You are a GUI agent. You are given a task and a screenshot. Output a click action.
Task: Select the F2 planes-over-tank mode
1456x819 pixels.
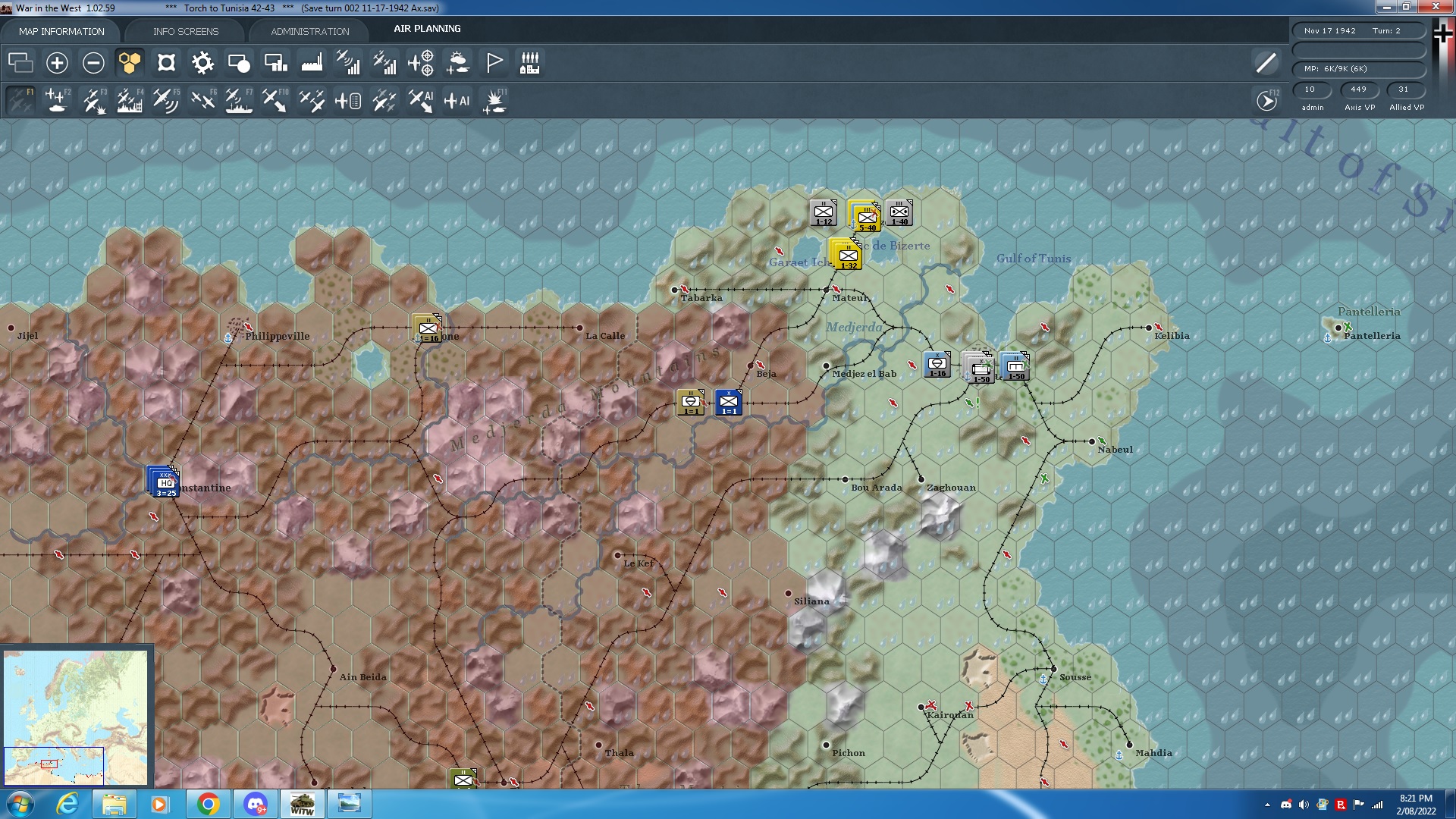click(x=57, y=100)
